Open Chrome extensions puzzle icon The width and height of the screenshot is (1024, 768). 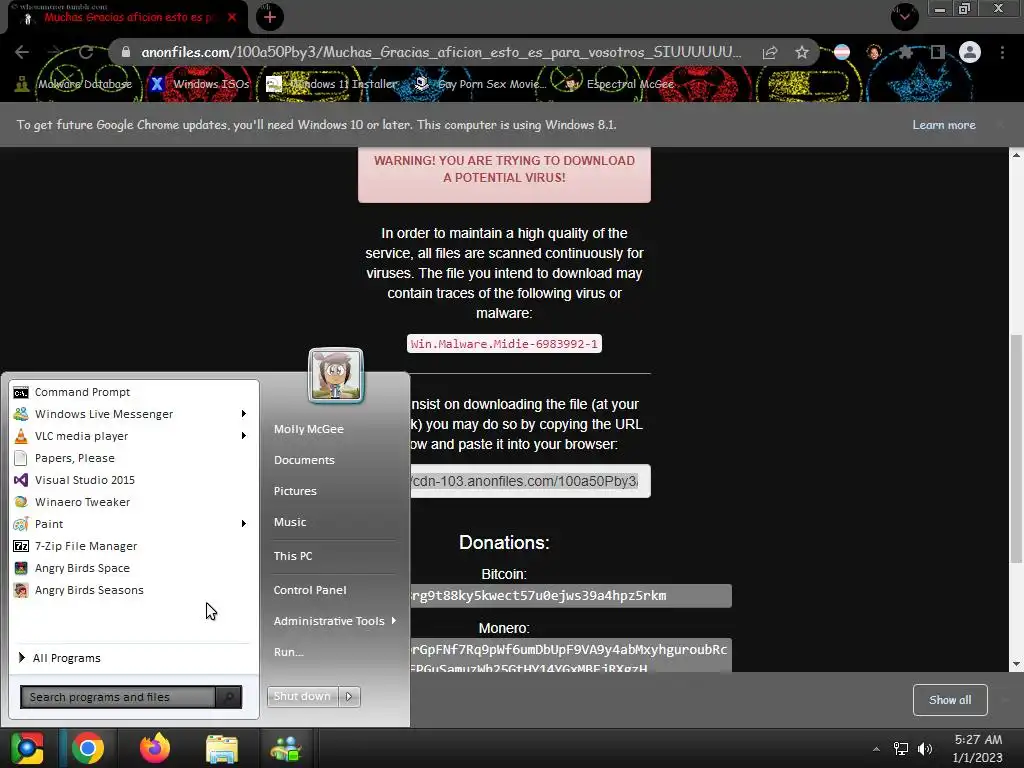(x=905, y=52)
